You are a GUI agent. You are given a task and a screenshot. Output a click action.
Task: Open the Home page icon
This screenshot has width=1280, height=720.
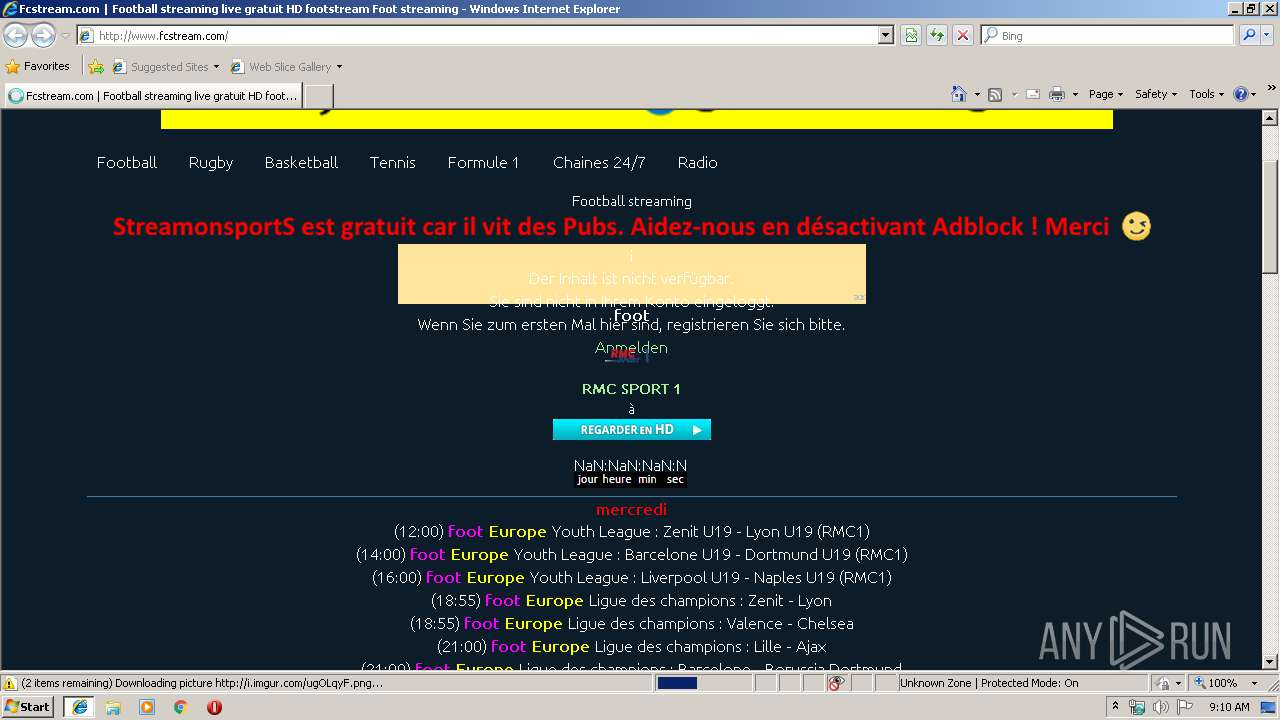click(959, 94)
